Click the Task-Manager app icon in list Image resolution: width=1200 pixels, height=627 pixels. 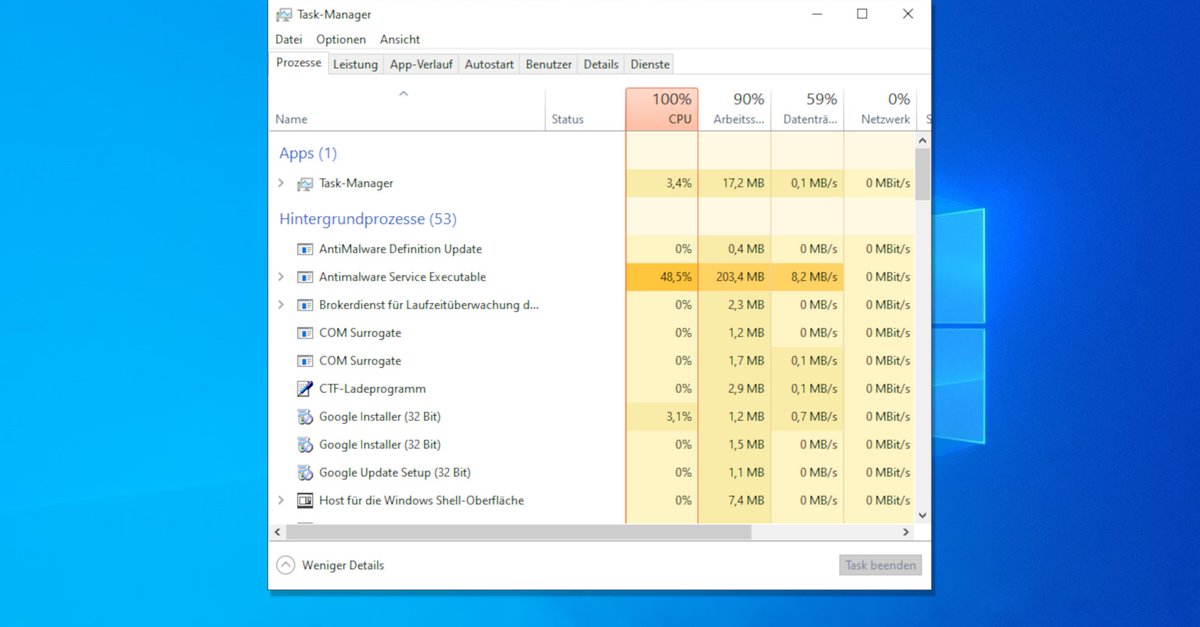pos(305,184)
